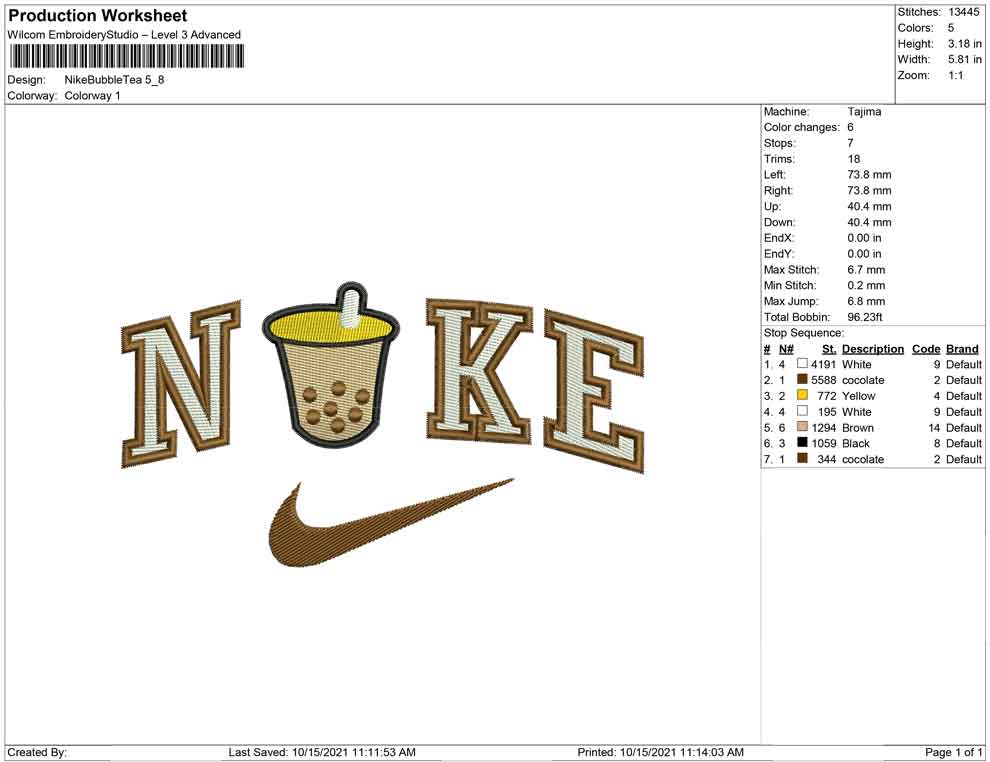990x762 pixels.
Task: Click the "Brand" column header
Action: 962,349
